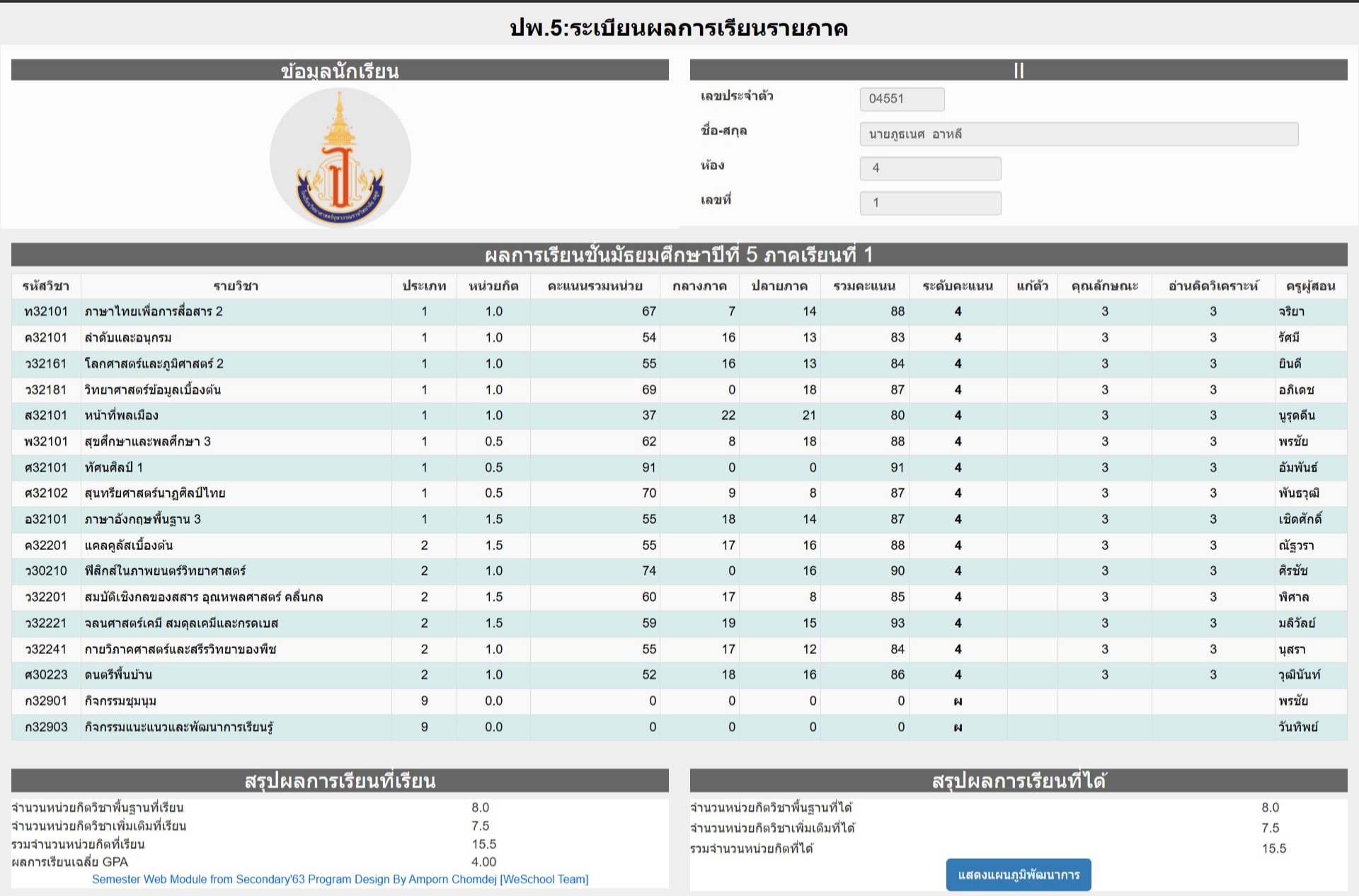
Task: Click teacher name จริยา
Action: coord(1292,311)
